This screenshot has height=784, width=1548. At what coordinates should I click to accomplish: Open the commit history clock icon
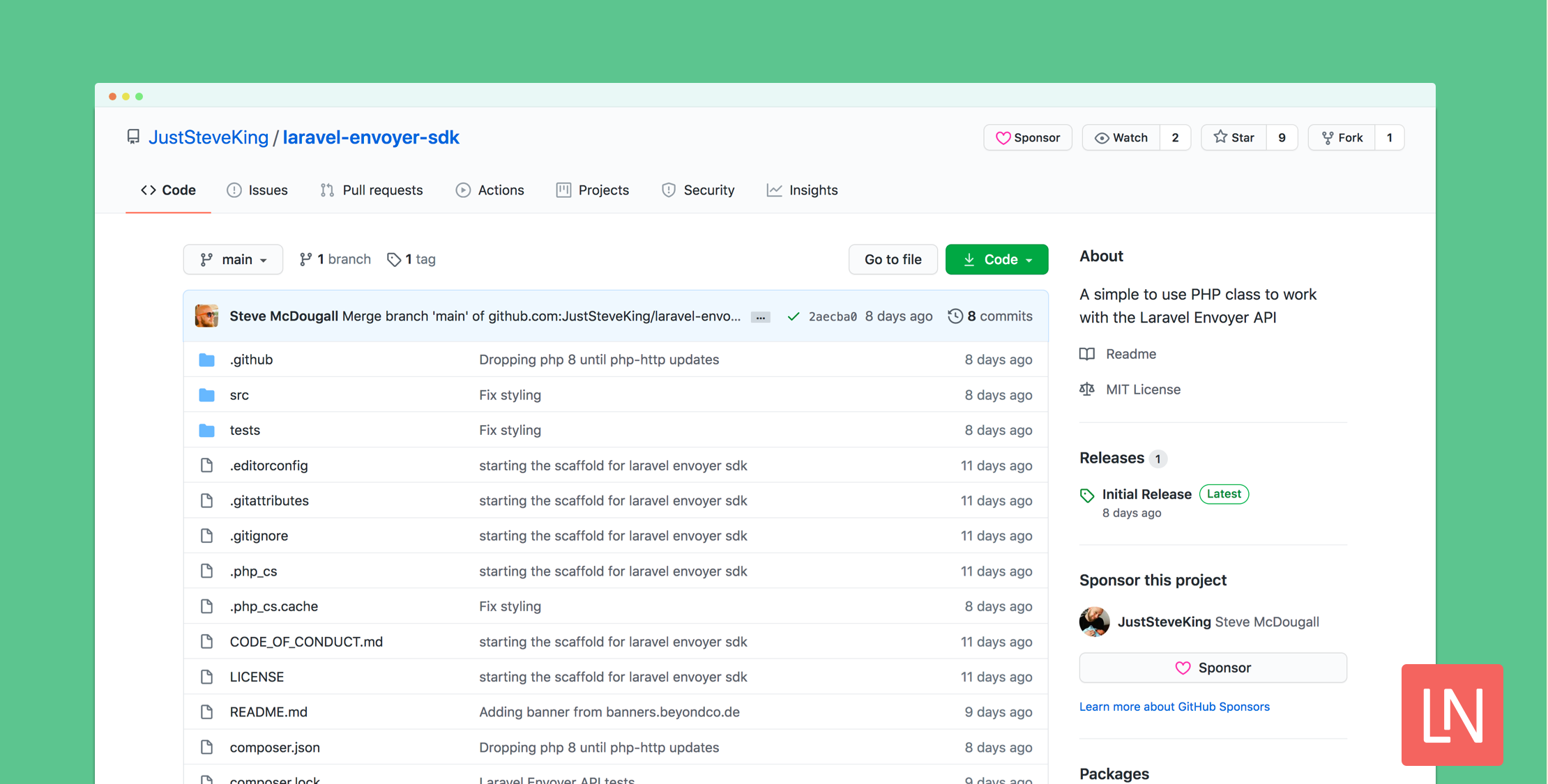[x=955, y=316]
